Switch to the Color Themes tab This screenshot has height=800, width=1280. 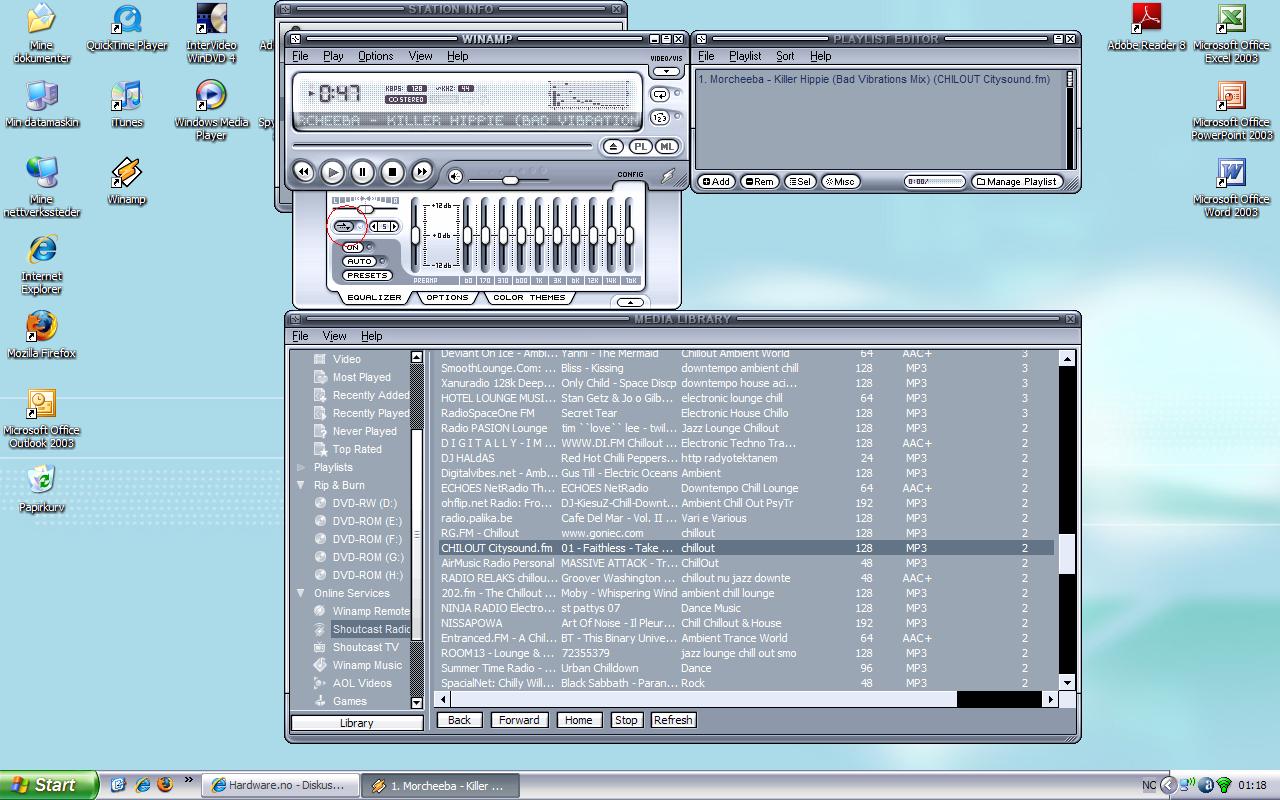[528, 297]
